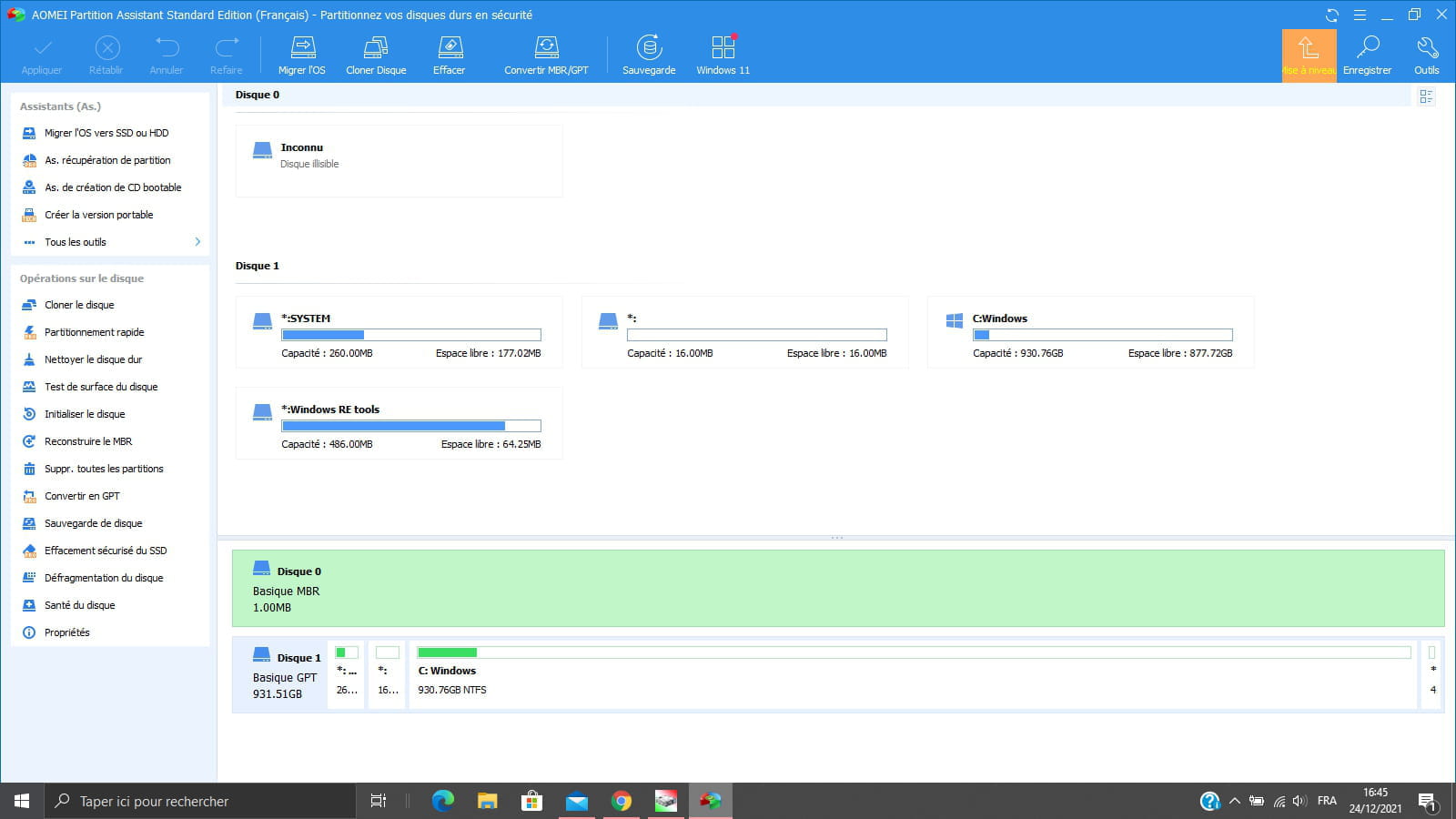Viewport: 1456px width, 819px height.
Task: Click the Disque 0 section header
Action: [x=258, y=95]
